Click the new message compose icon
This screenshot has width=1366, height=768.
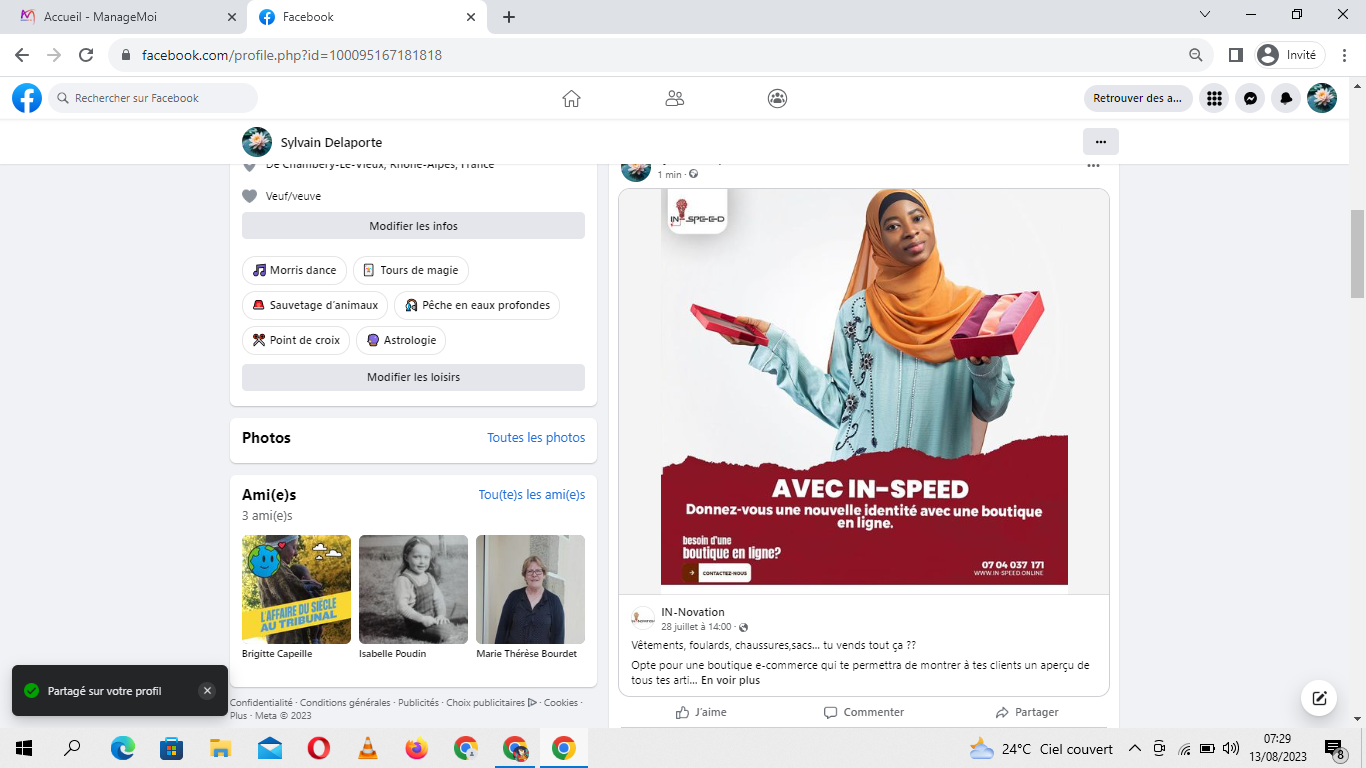tap(1319, 698)
